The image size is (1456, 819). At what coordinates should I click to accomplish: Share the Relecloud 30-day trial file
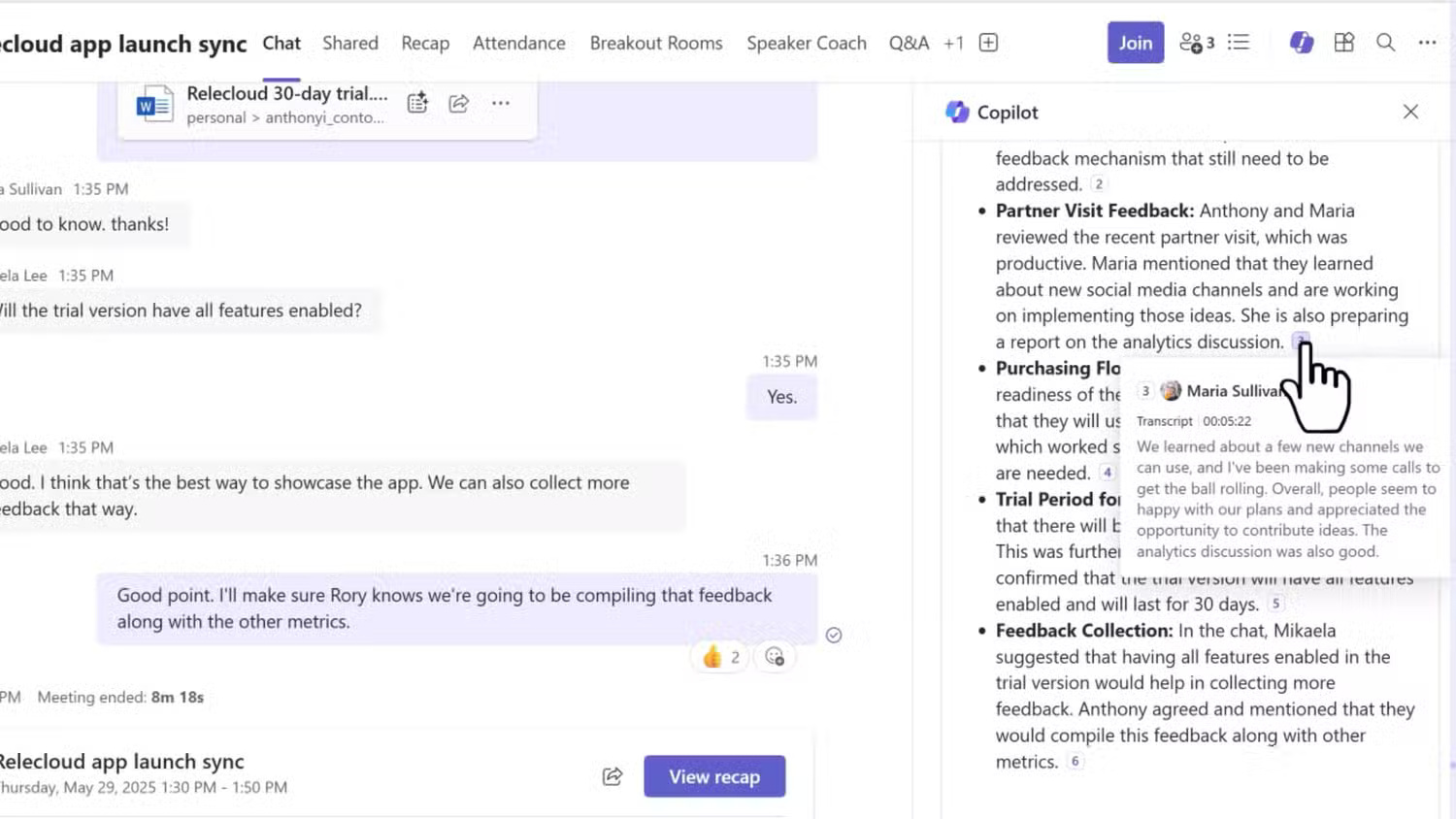pos(459,103)
